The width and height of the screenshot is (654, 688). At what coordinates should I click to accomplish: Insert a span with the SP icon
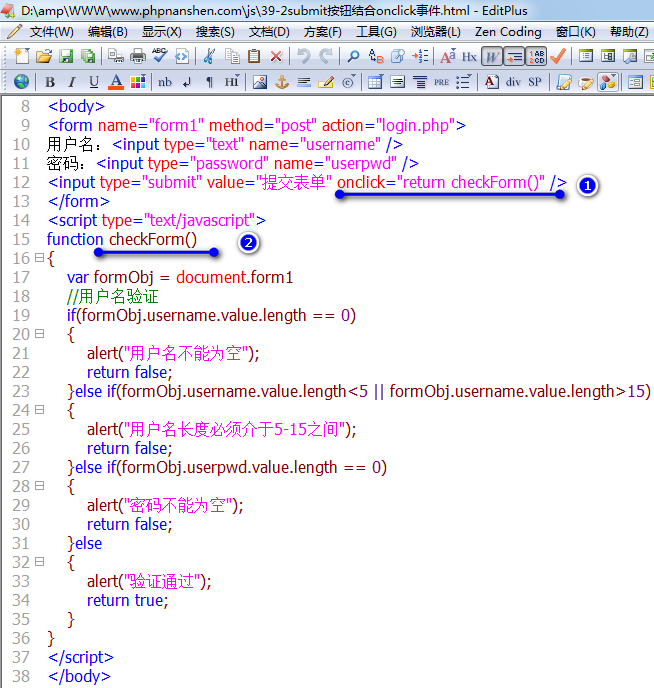click(535, 82)
